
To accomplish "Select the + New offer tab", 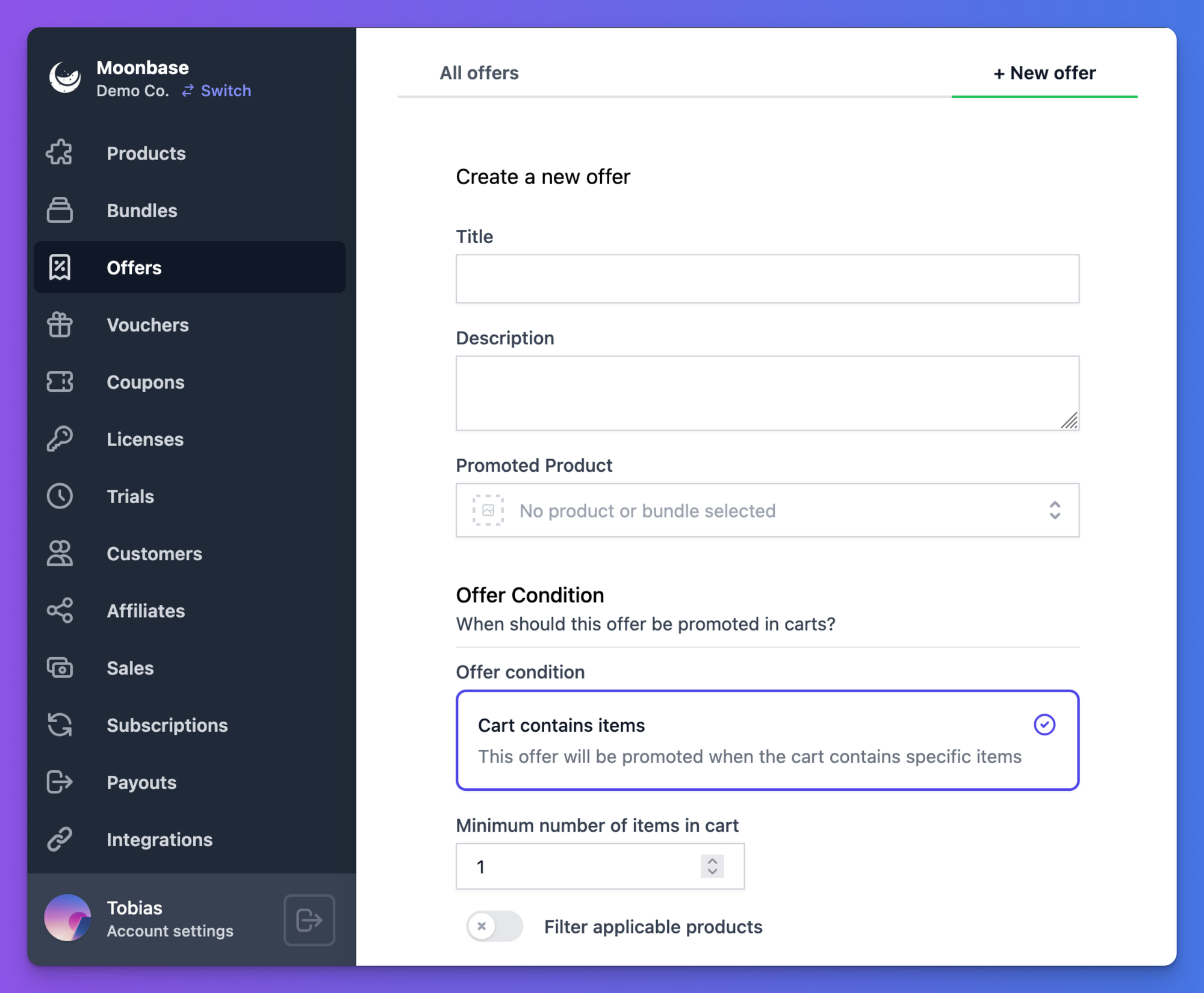I will coord(1044,73).
